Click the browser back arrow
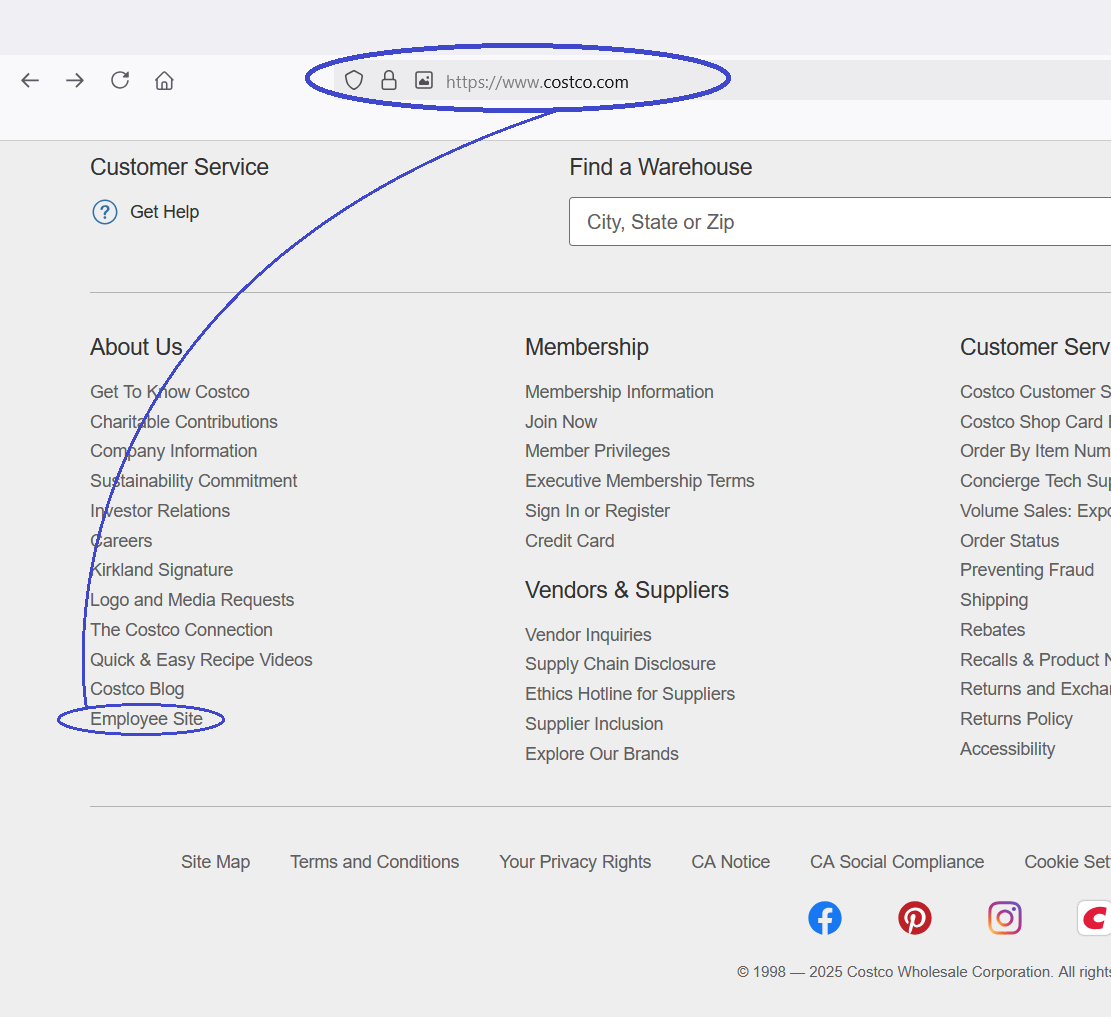This screenshot has width=1111, height=1017. click(x=30, y=81)
